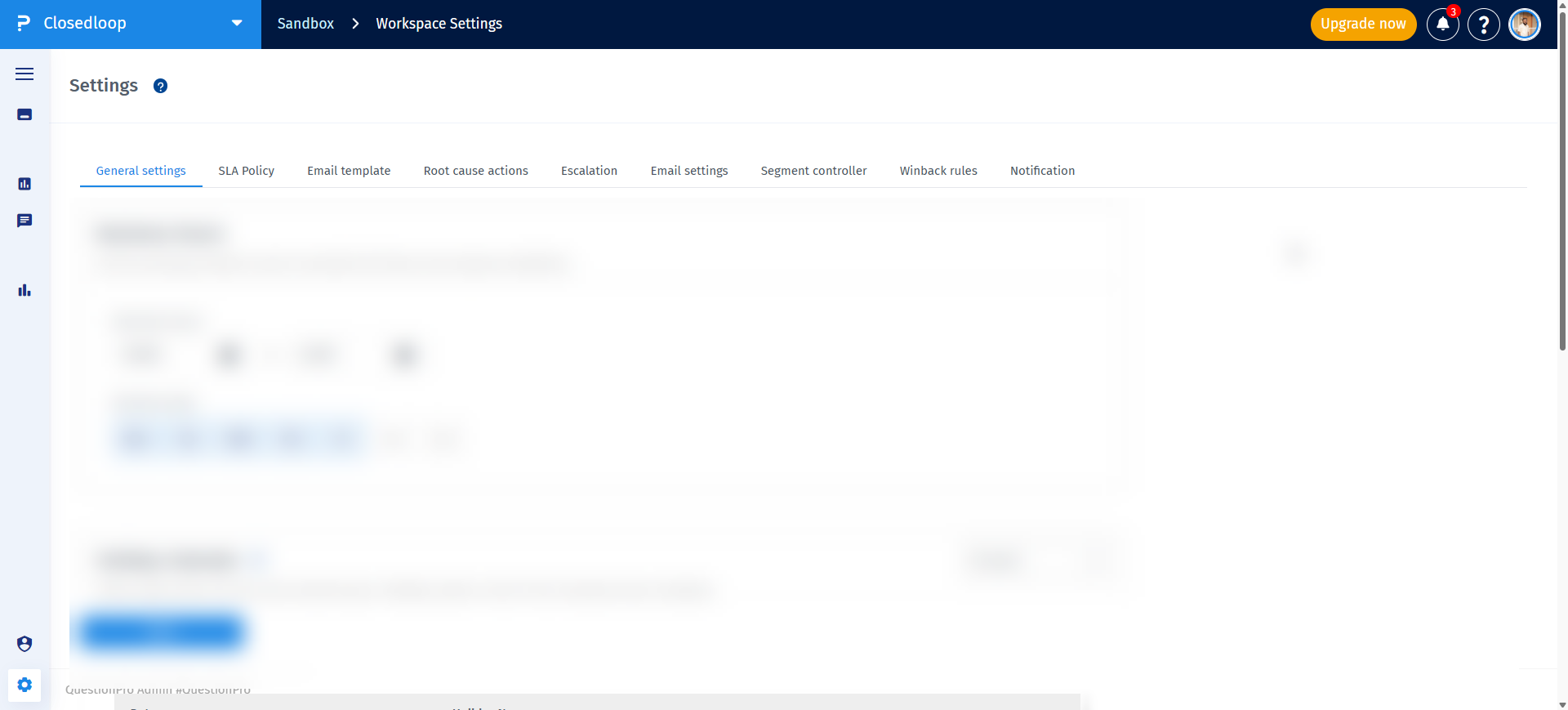This screenshot has width=1568, height=710.
Task: Click the Workspace Settings breadcrumb
Action: 439,24
